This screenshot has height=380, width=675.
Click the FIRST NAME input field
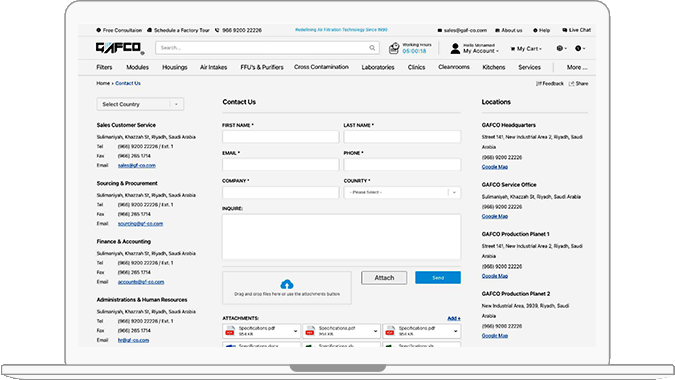pos(281,137)
